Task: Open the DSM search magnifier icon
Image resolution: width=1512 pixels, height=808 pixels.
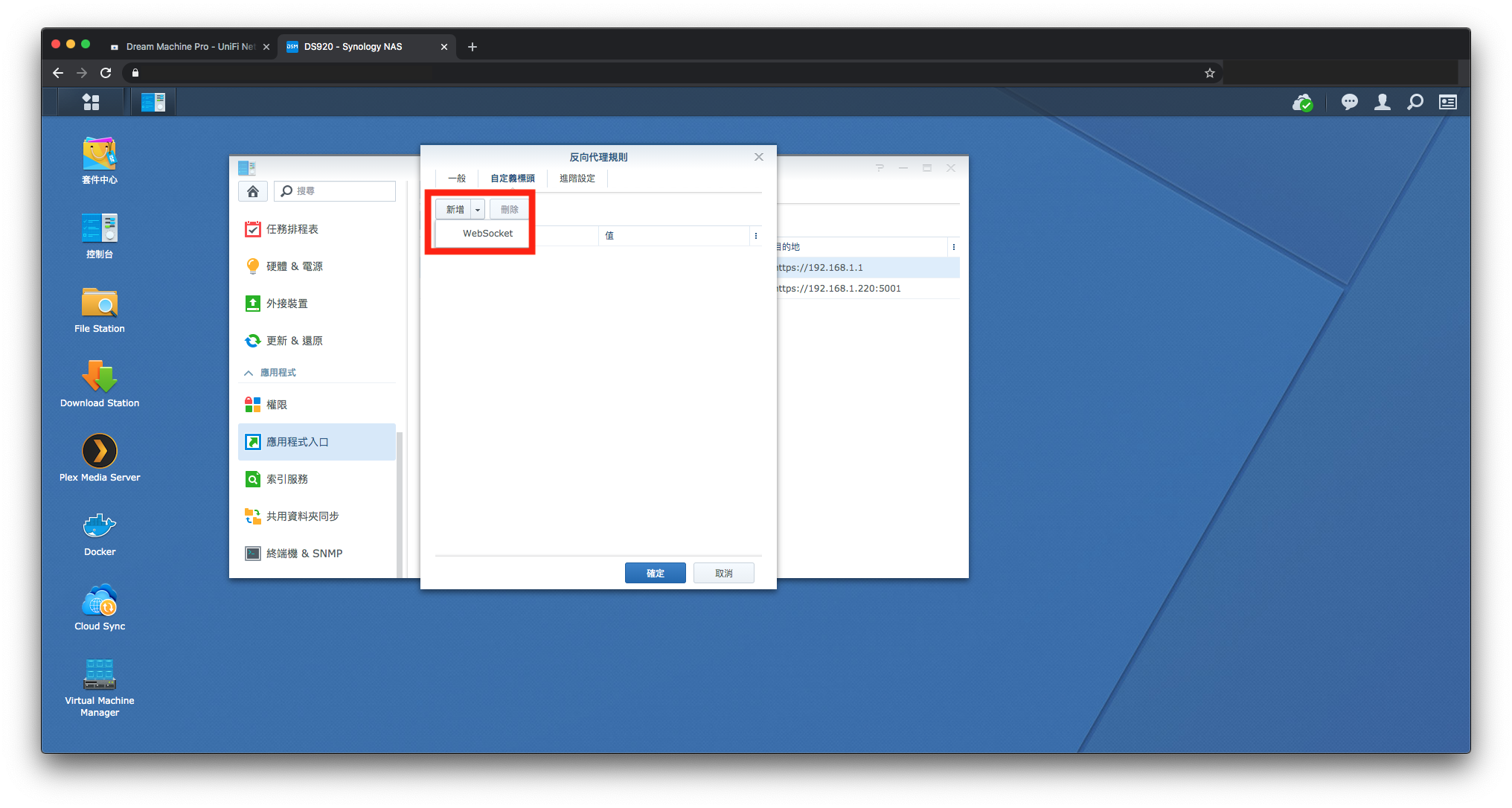Action: point(1415,102)
